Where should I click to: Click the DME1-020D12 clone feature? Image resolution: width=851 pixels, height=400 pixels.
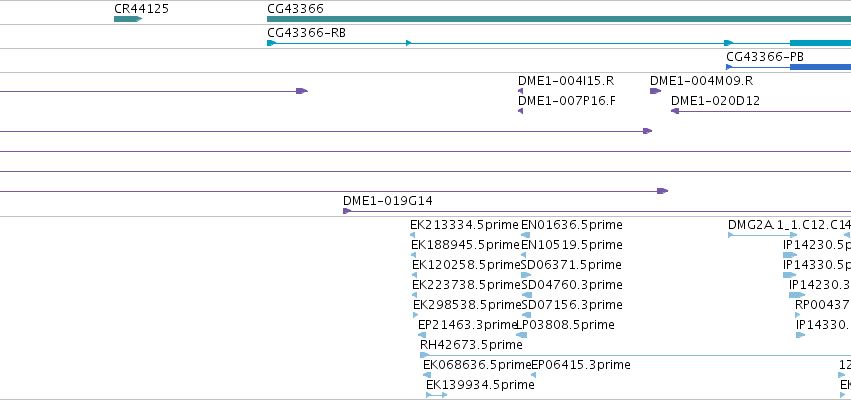[761, 111]
